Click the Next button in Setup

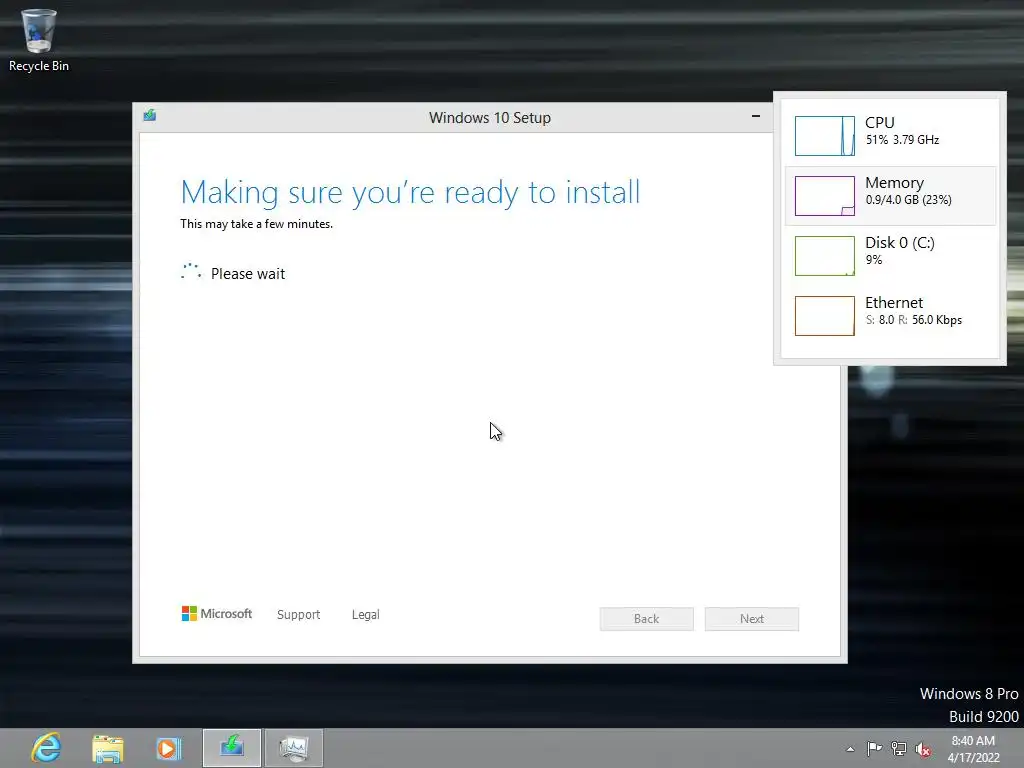click(x=752, y=618)
